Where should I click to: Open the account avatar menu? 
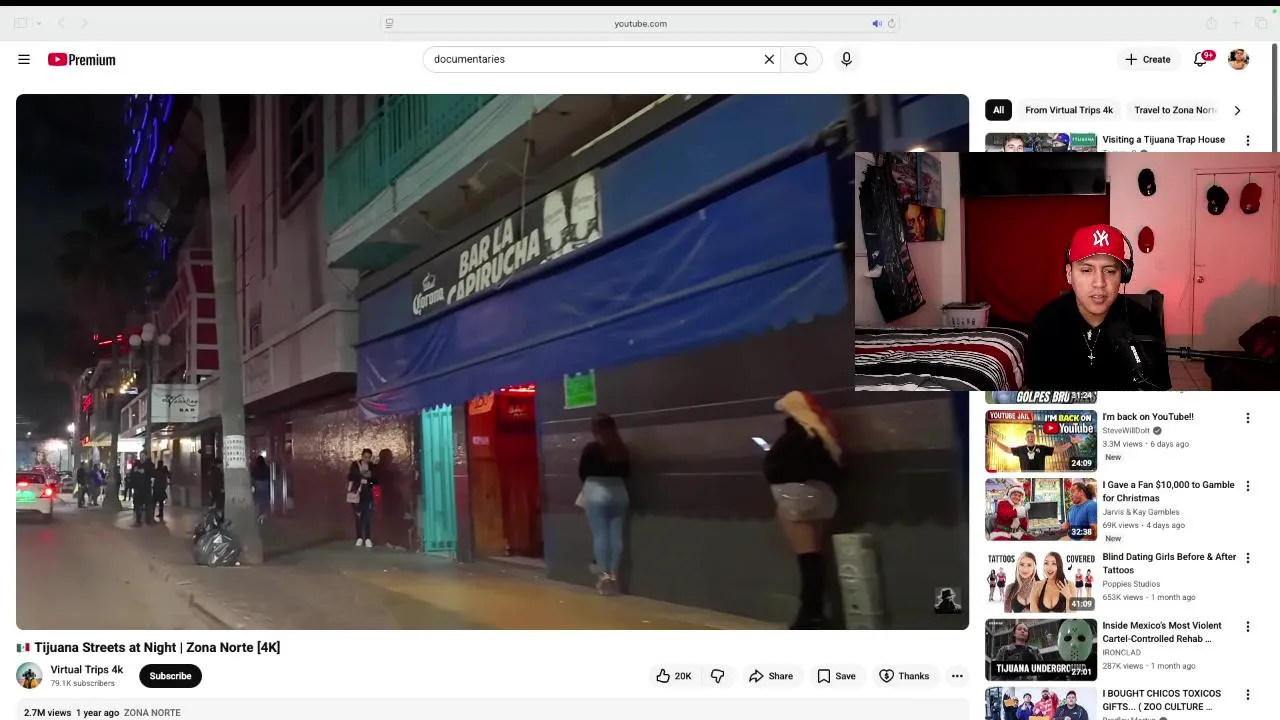(1238, 59)
